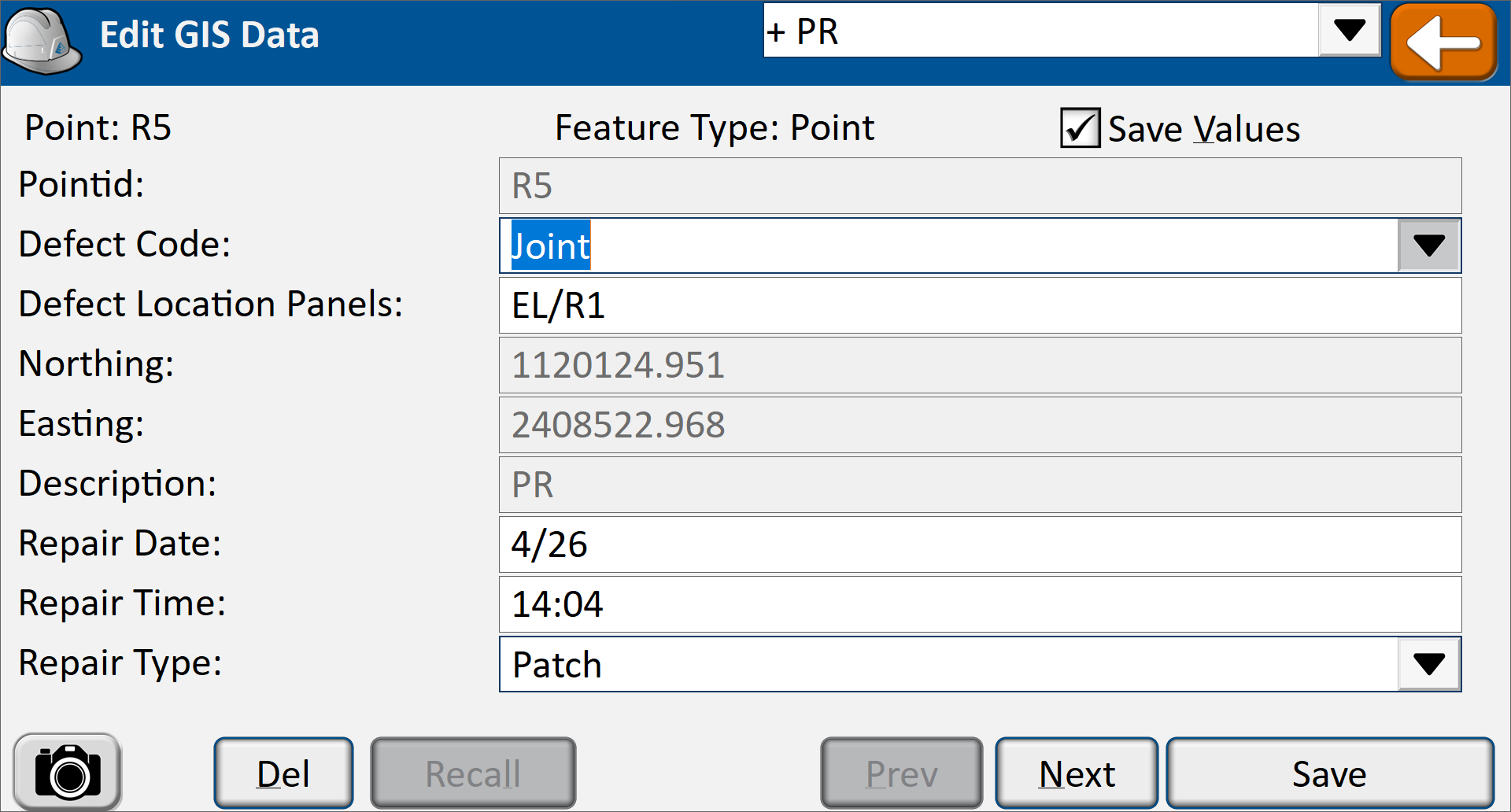Image resolution: width=1511 pixels, height=812 pixels.
Task: Expand the + PR dropdown arrow
Action: tap(1350, 31)
